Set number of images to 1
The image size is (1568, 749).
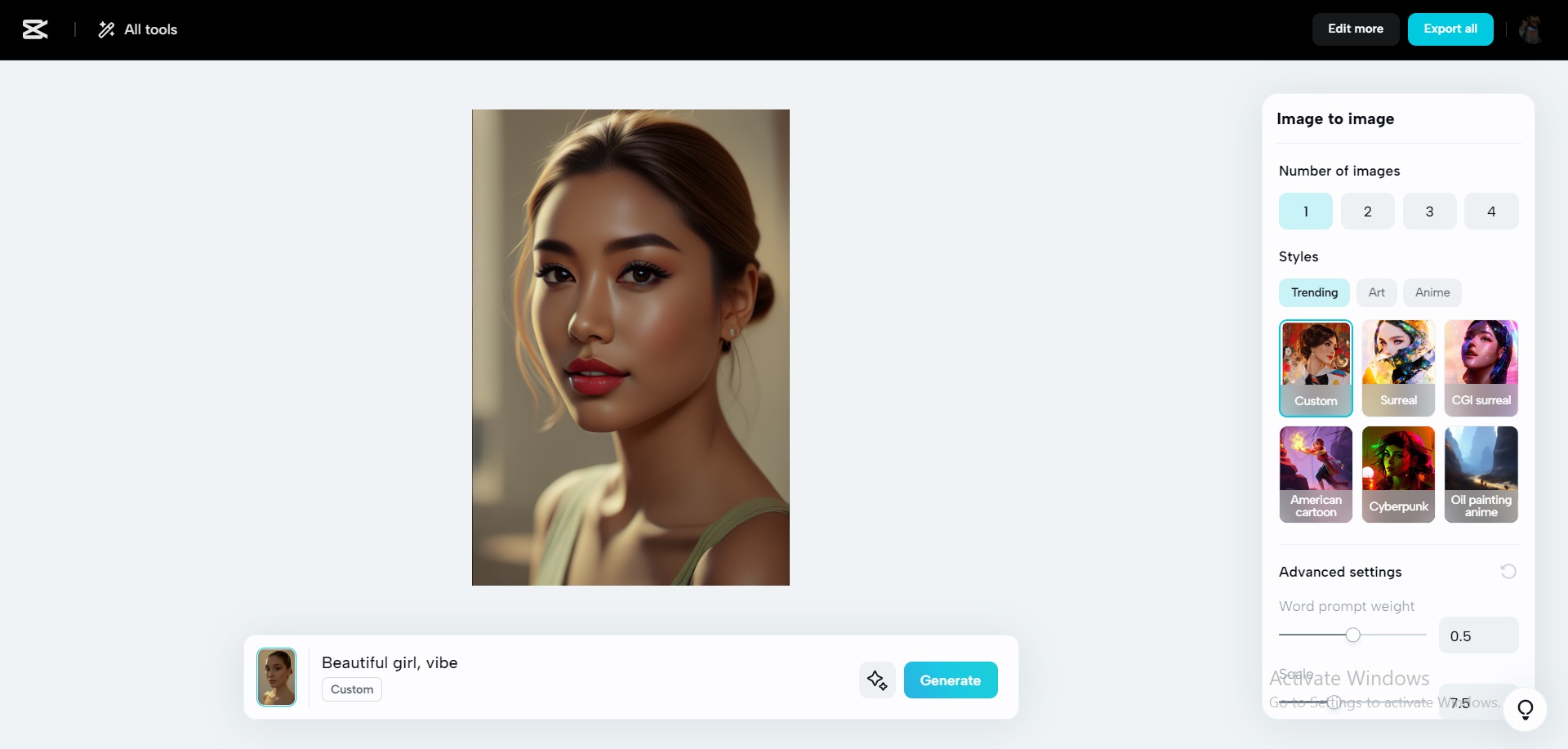tap(1306, 212)
